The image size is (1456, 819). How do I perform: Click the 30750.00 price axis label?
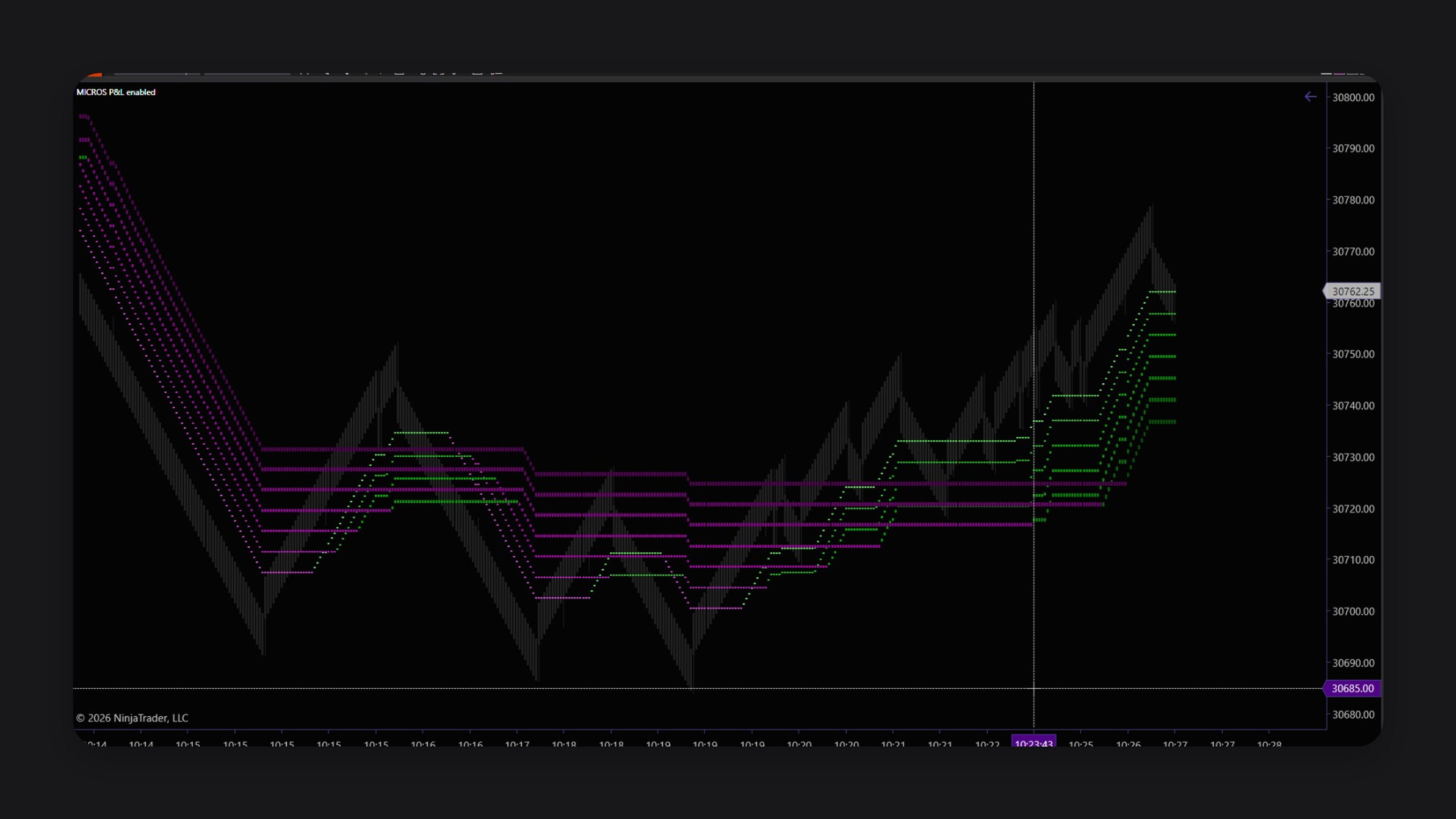click(1353, 354)
